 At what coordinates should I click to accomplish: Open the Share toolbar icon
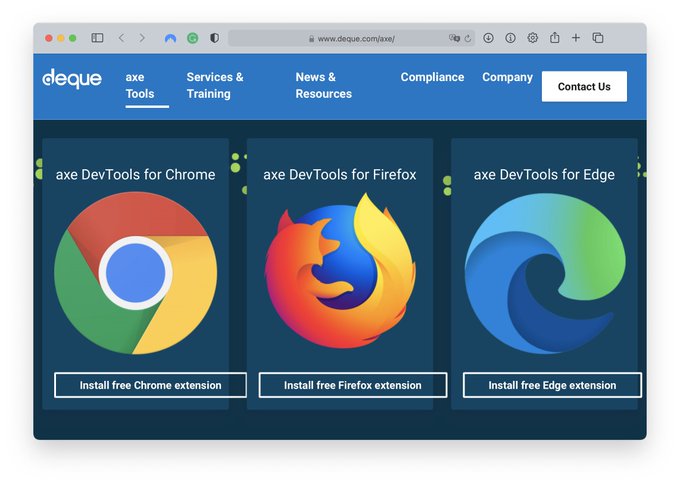555,38
